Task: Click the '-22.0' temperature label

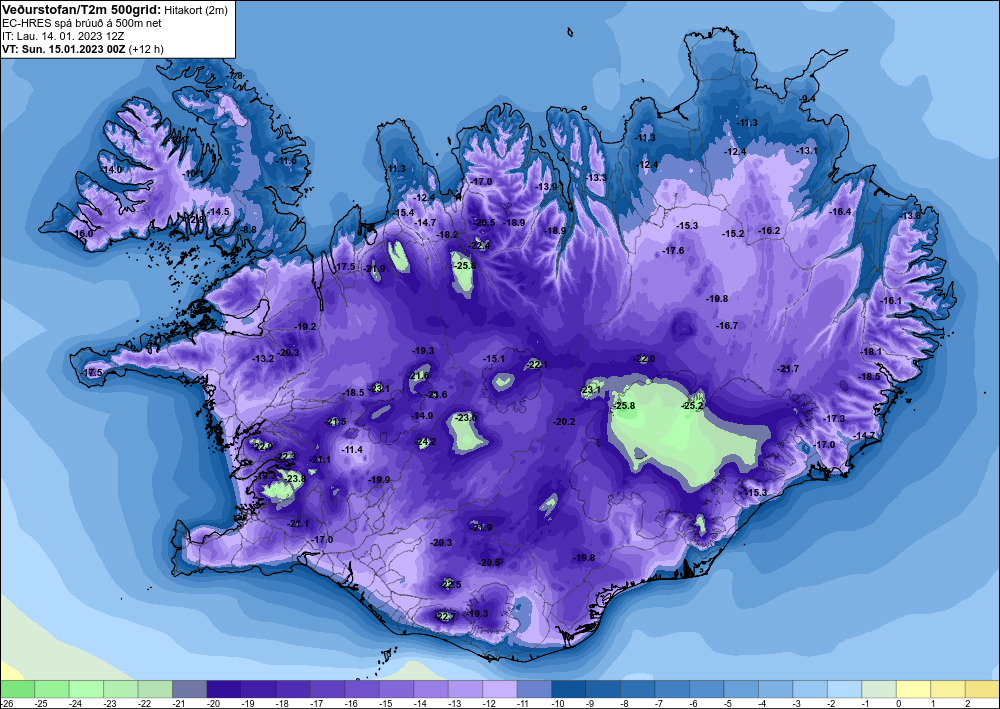Action: pos(644,359)
